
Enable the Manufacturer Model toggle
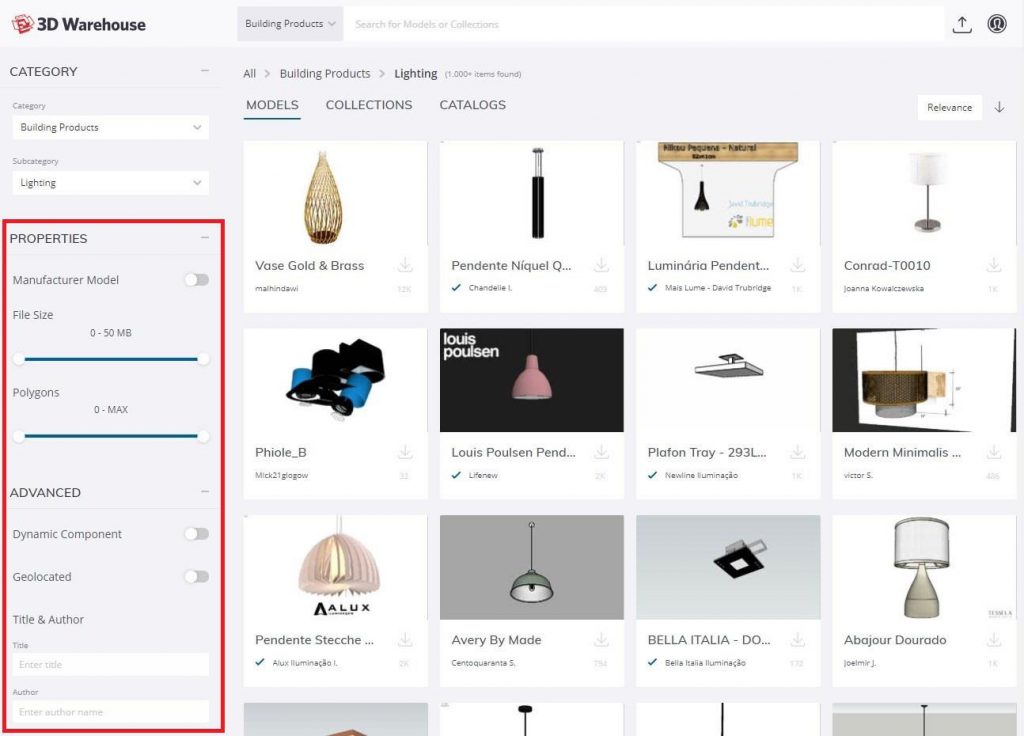[197, 280]
